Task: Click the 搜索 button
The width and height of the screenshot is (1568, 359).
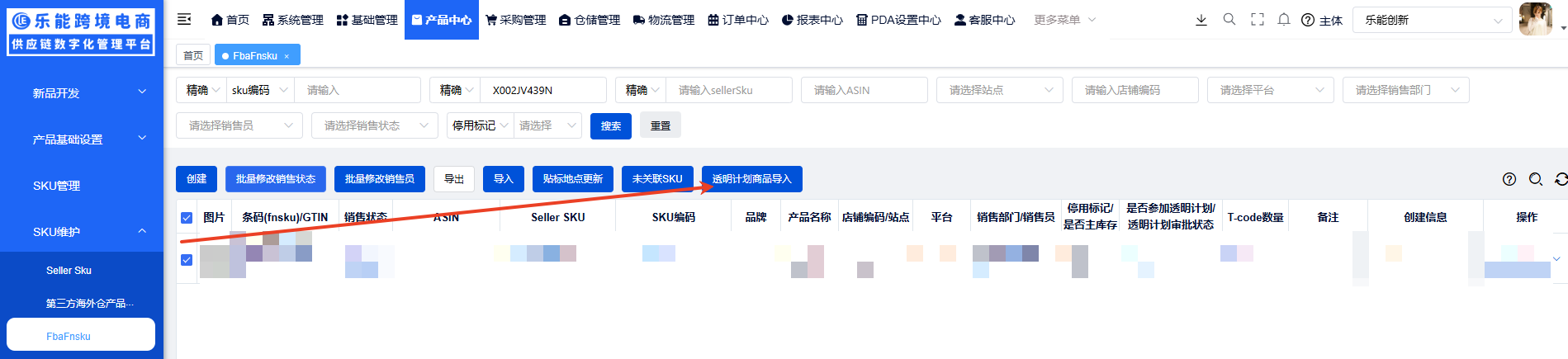Action: pyautogui.click(x=611, y=125)
